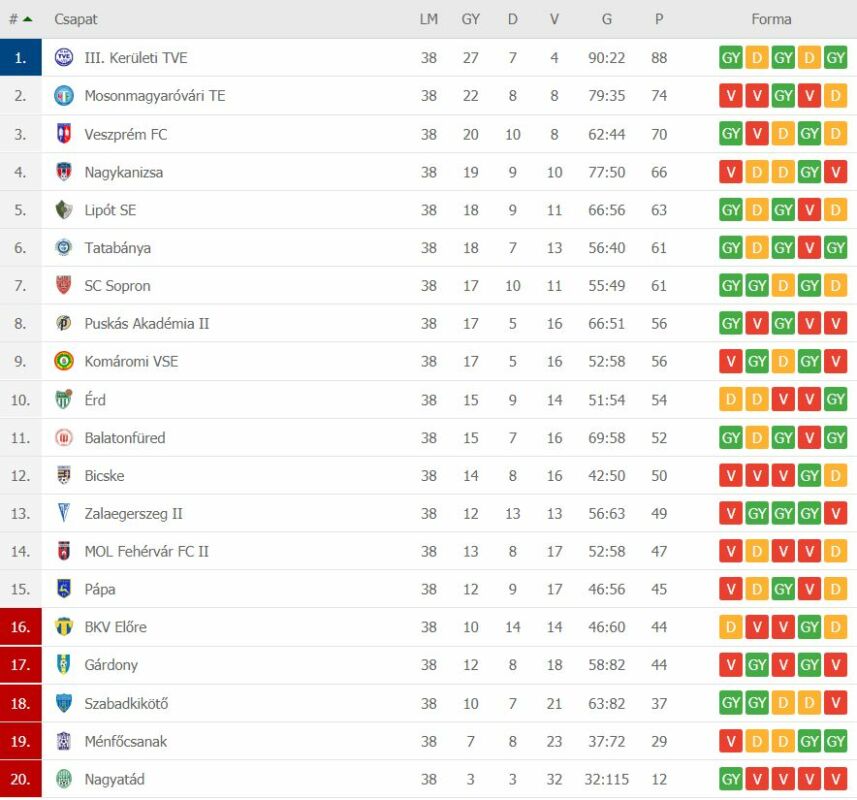This screenshot has height=800, width=857.
Task: Open the Zalaegerszeg II team page
Action: (133, 514)
